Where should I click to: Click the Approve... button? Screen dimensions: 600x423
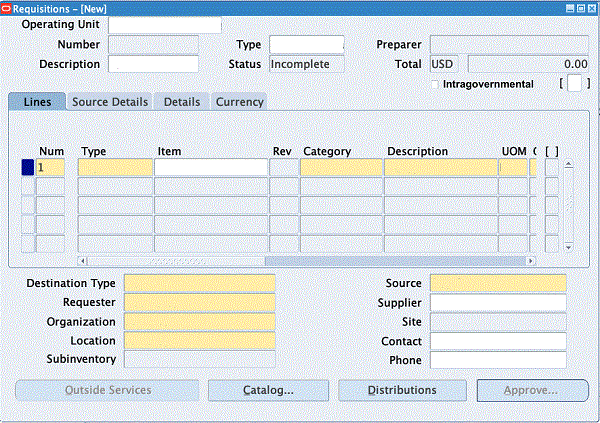pyautogui.click(x=532, y=390)
